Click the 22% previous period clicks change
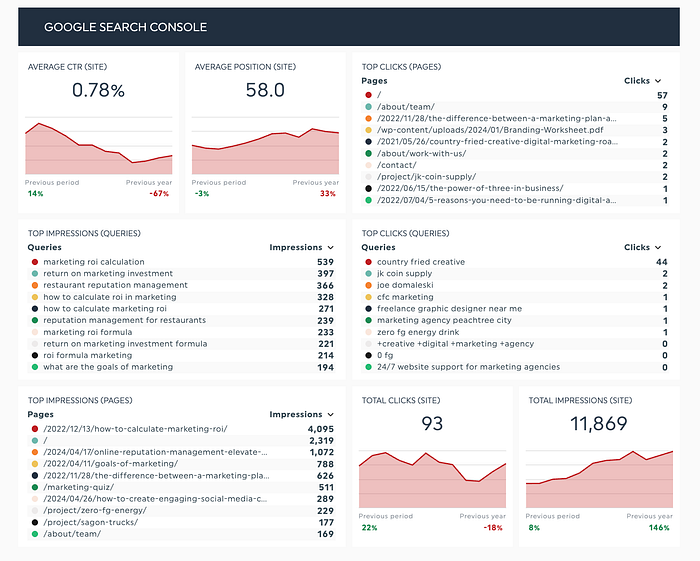Image resolution: width=700 pixels, height=561 pixels. (x=369, y=528)
